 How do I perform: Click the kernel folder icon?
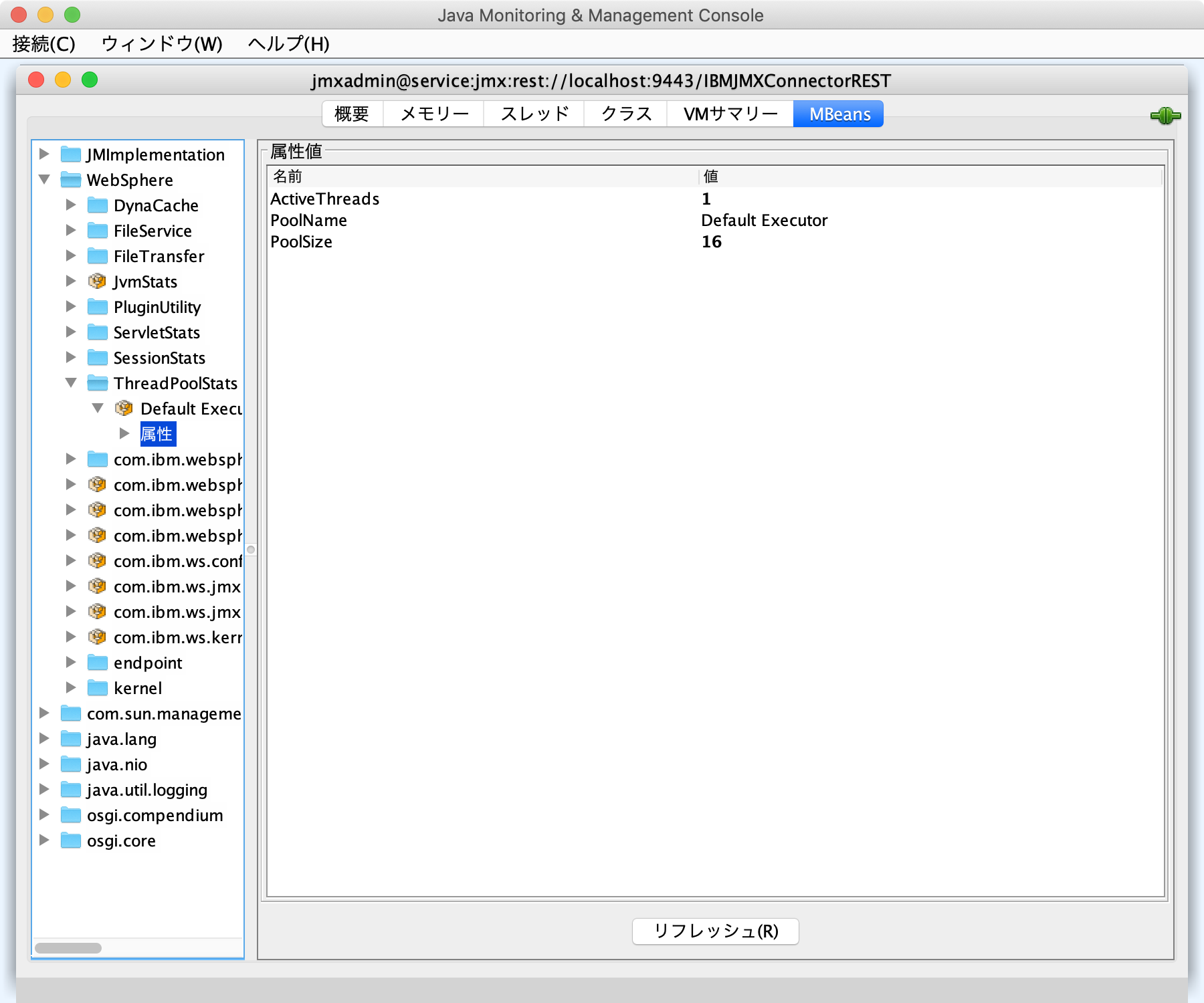tap(98, 688)
